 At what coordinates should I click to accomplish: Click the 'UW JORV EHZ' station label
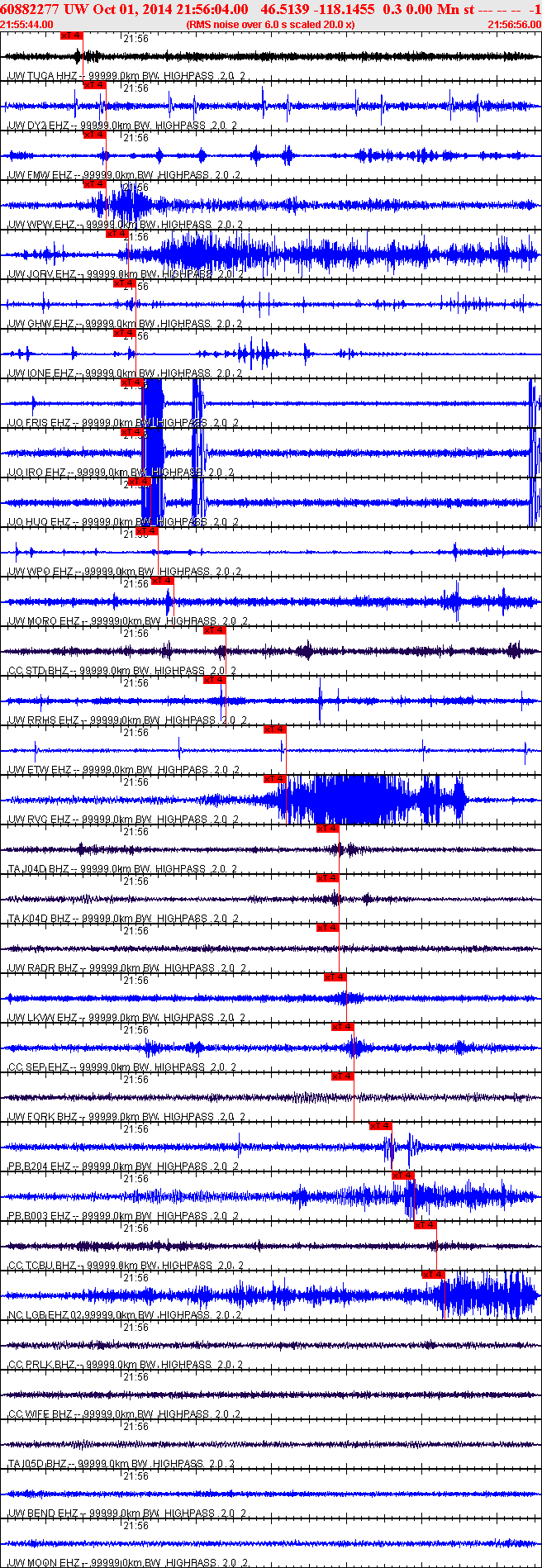pyautogui.click(x=41, y=274)
